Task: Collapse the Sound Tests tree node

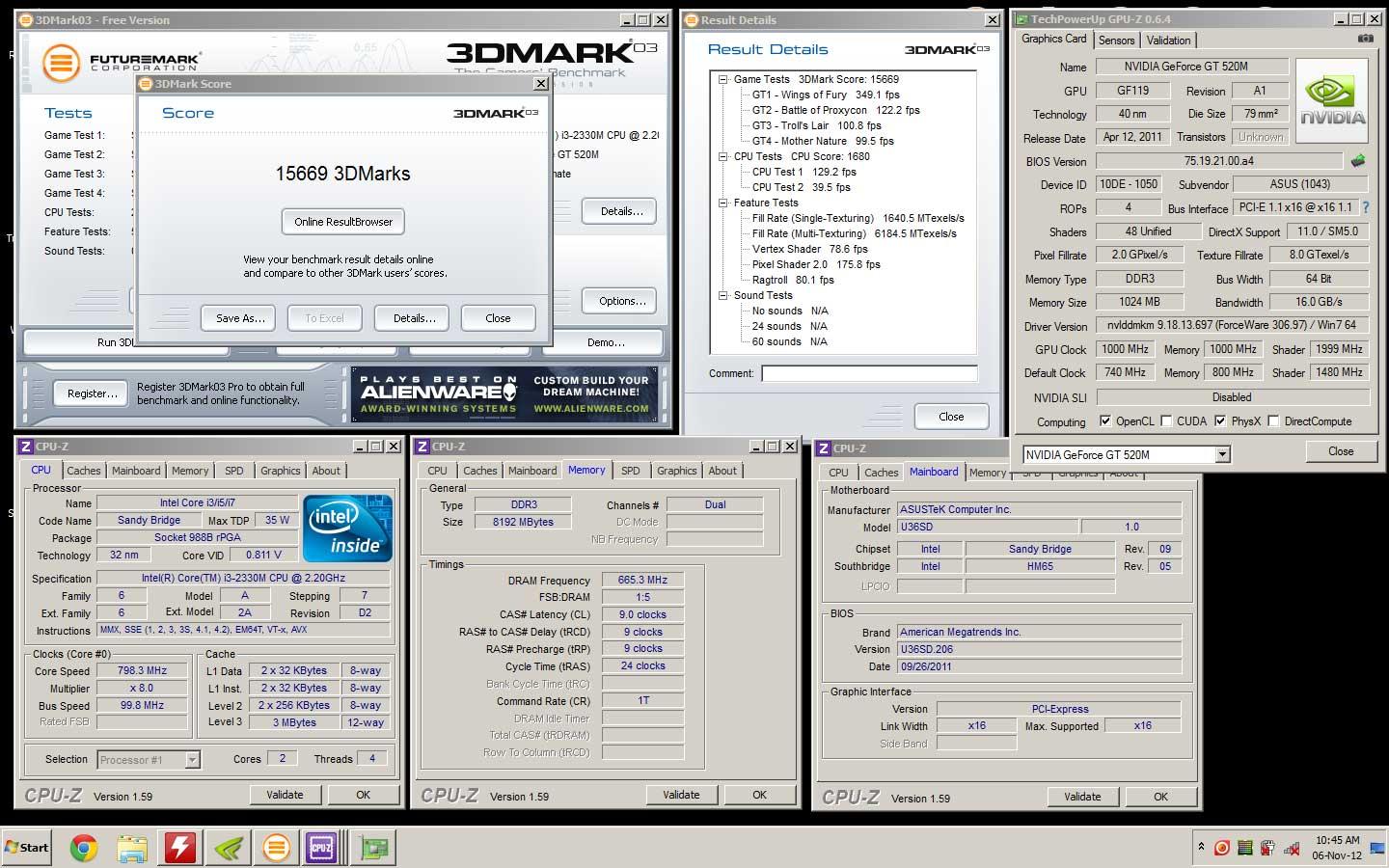Action: (x=722, y=295)
